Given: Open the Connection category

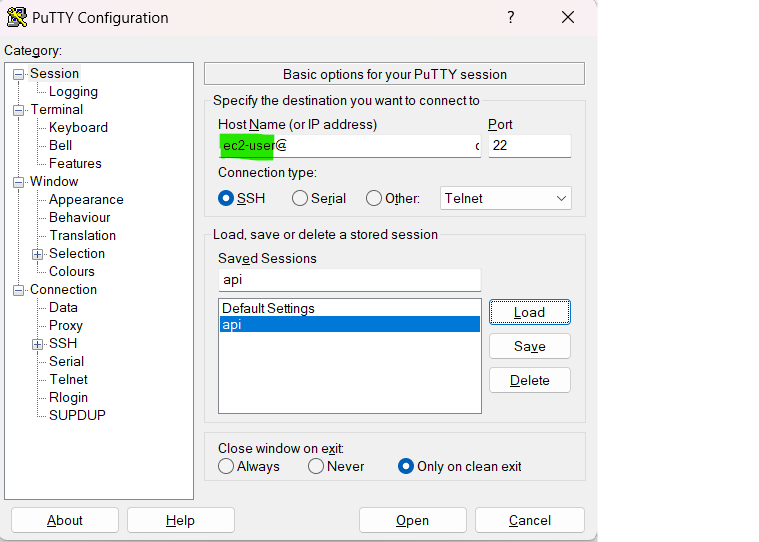Looking at the screenshot, I should point(63,289).
